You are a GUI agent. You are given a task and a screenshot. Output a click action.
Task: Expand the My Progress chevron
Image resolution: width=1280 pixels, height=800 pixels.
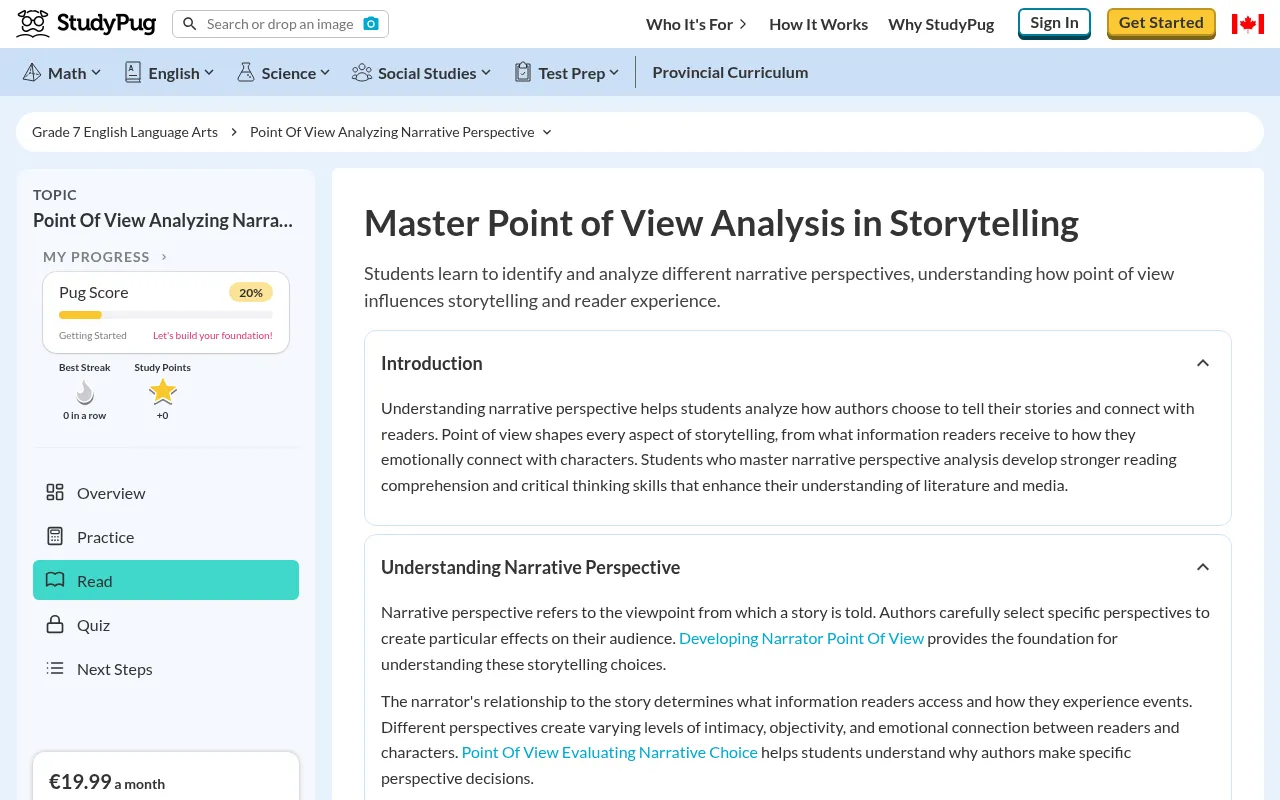[x=164, y=257]
